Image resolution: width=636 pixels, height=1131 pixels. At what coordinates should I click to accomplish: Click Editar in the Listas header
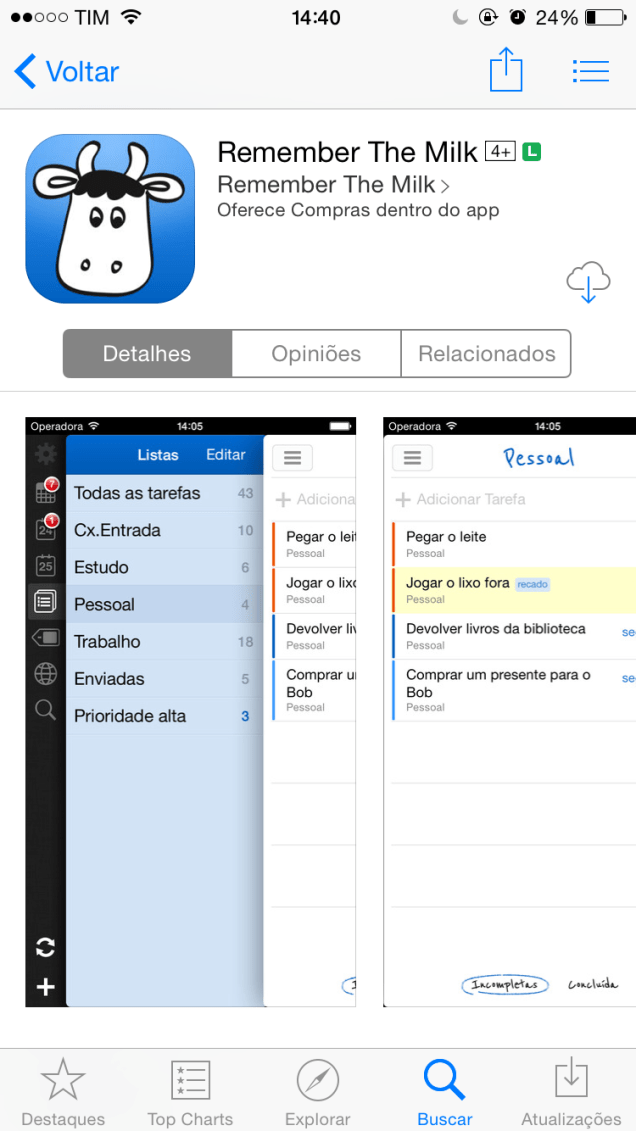tap(226, 454)
